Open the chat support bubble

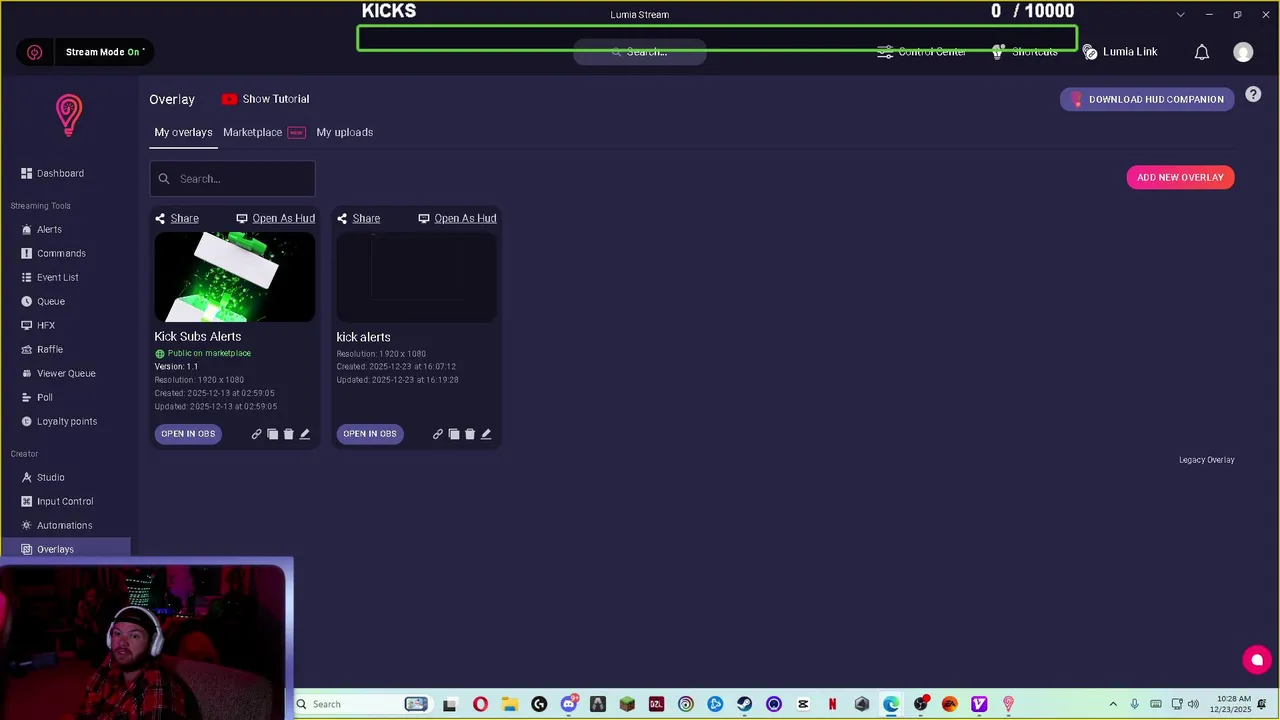(x=1257, y=660)
